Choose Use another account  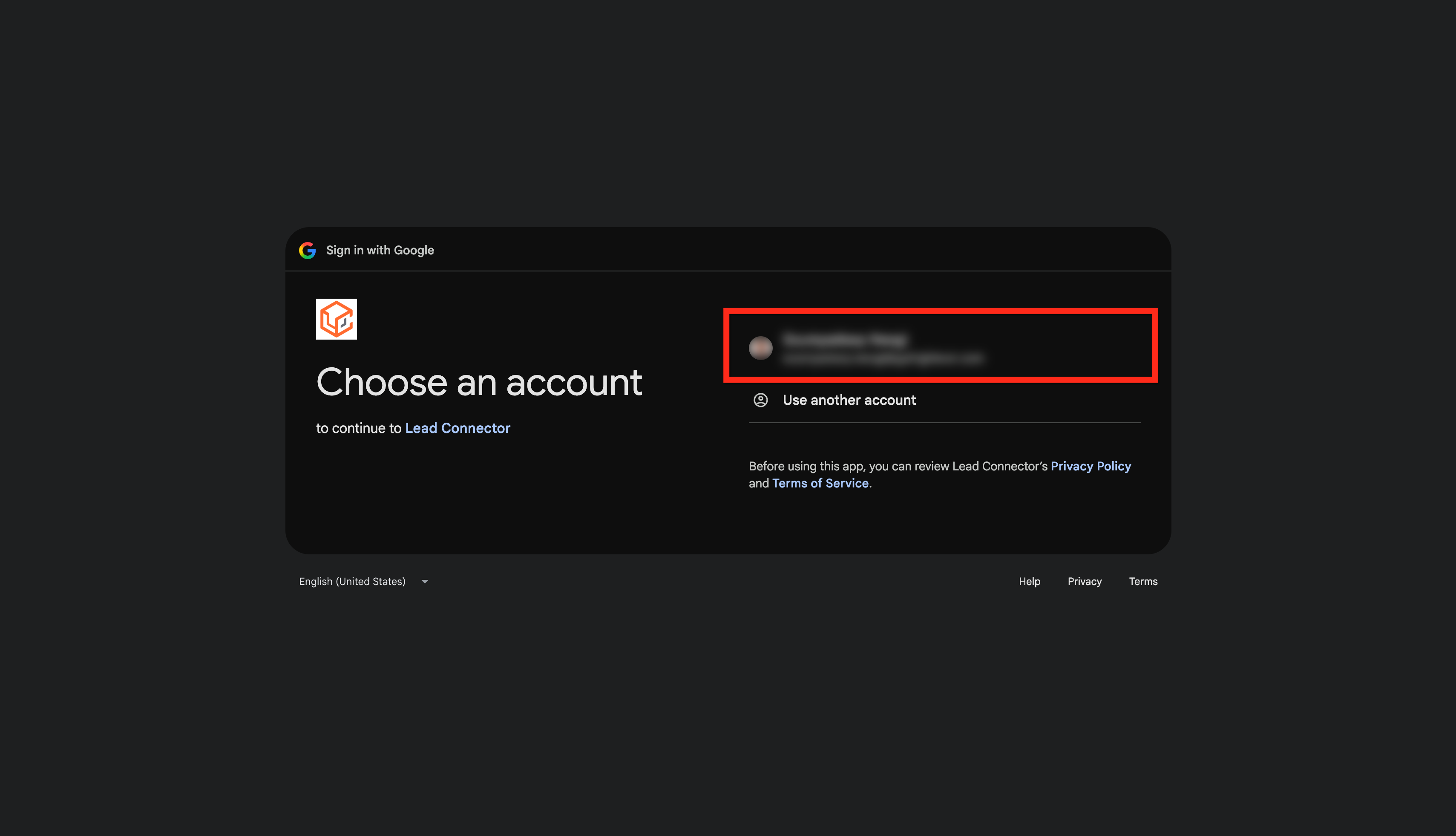tap(945, 400)
